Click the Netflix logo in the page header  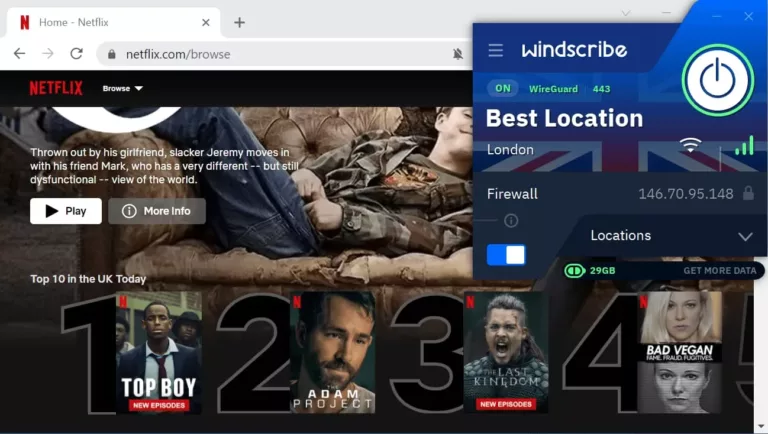coord(56,89)
